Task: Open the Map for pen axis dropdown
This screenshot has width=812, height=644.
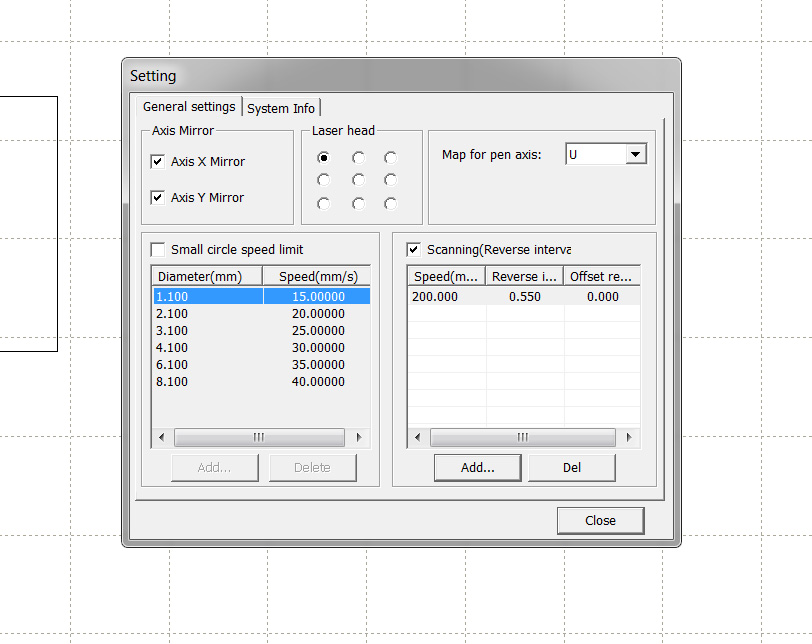Action: [x=635, y=154]
